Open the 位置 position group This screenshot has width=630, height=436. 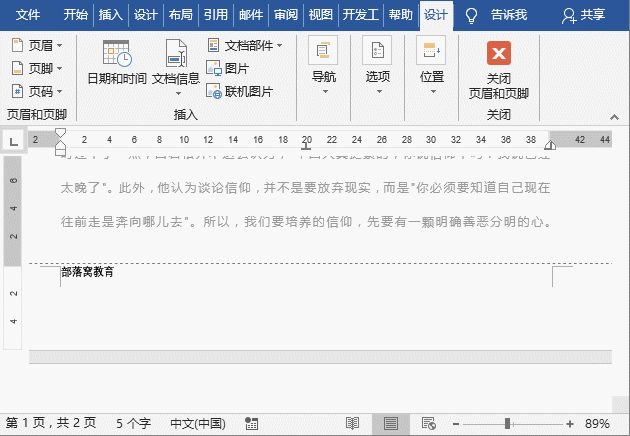(432, 60)
